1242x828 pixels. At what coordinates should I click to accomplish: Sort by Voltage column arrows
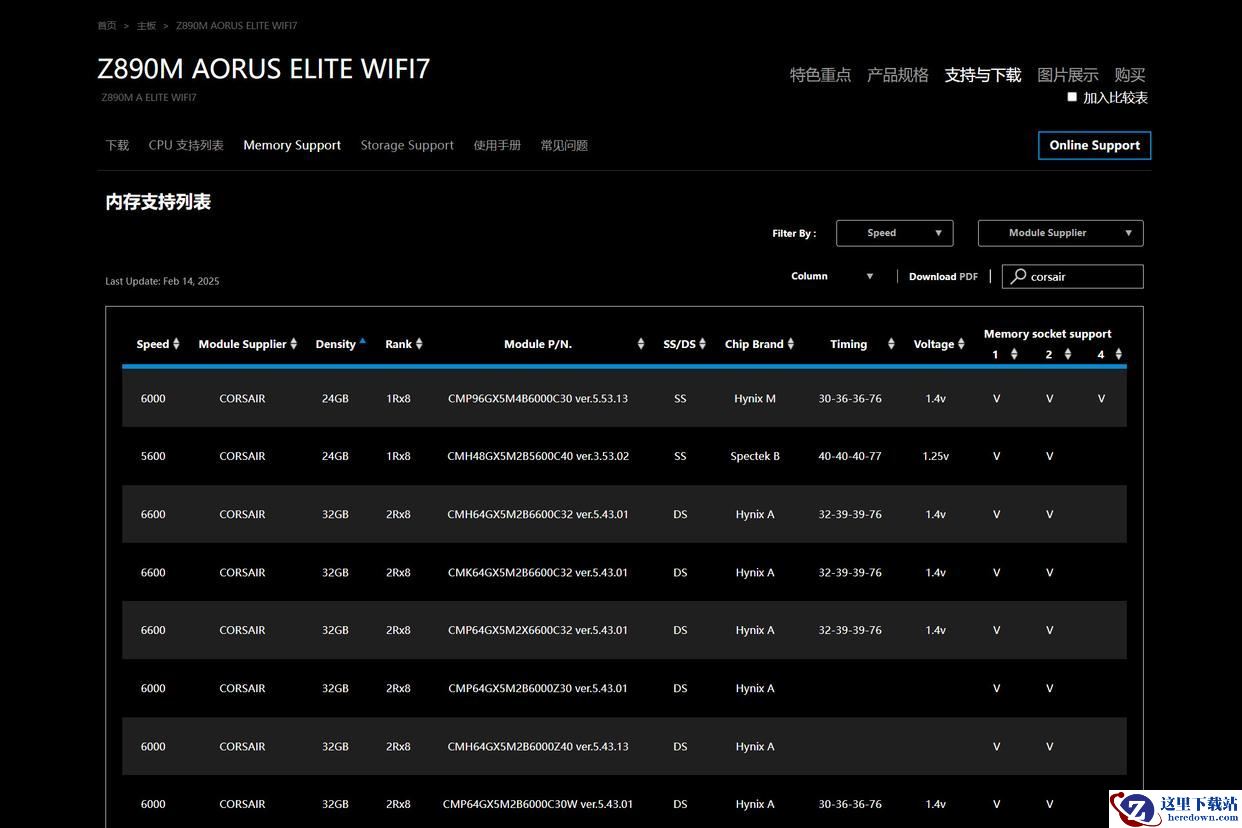pos(961,344)
